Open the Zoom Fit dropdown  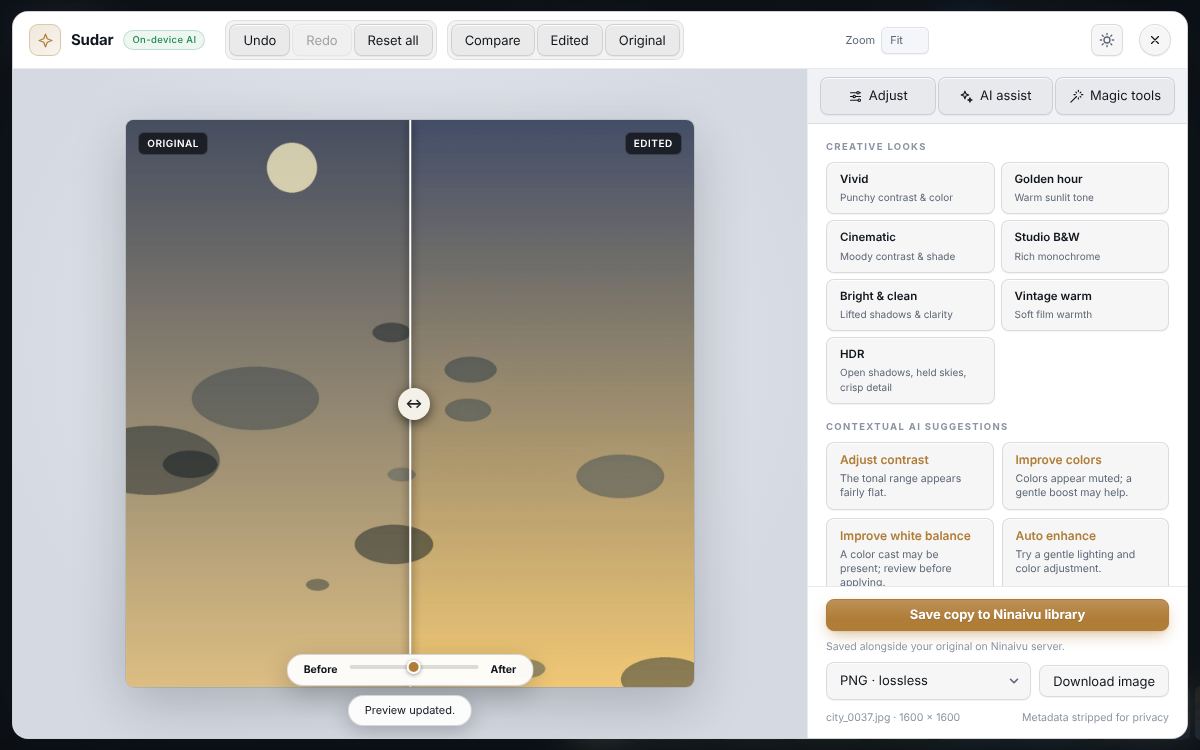(x=904, y=40)
